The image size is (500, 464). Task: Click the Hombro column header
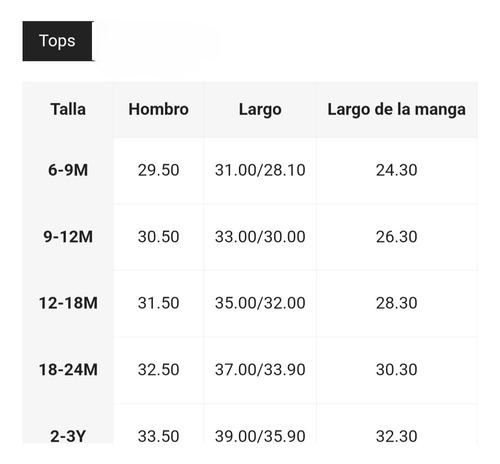click(x=159, y=109)
